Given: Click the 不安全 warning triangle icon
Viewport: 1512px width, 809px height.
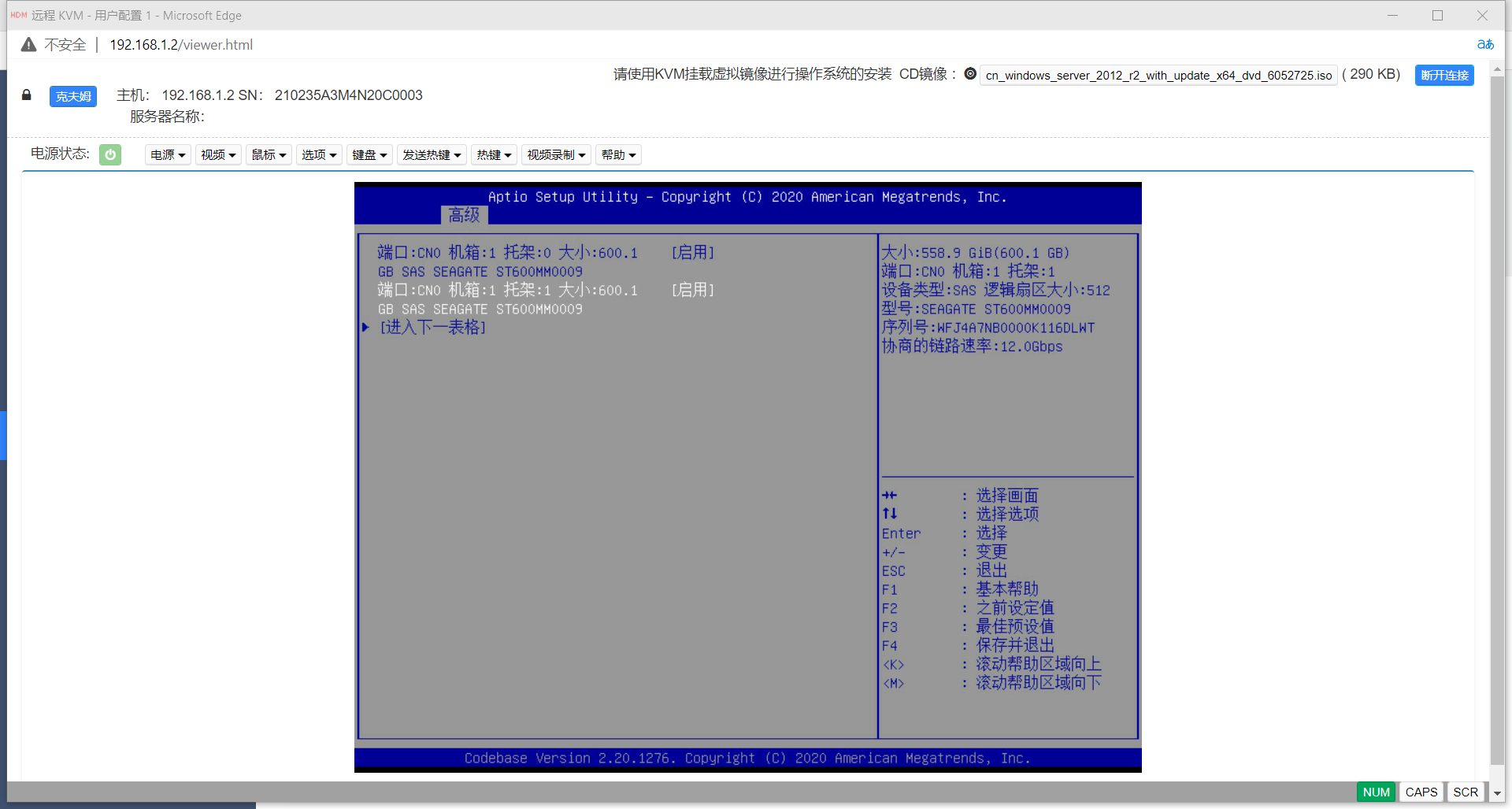Looking at the screenshot, I should coord(28,45).
